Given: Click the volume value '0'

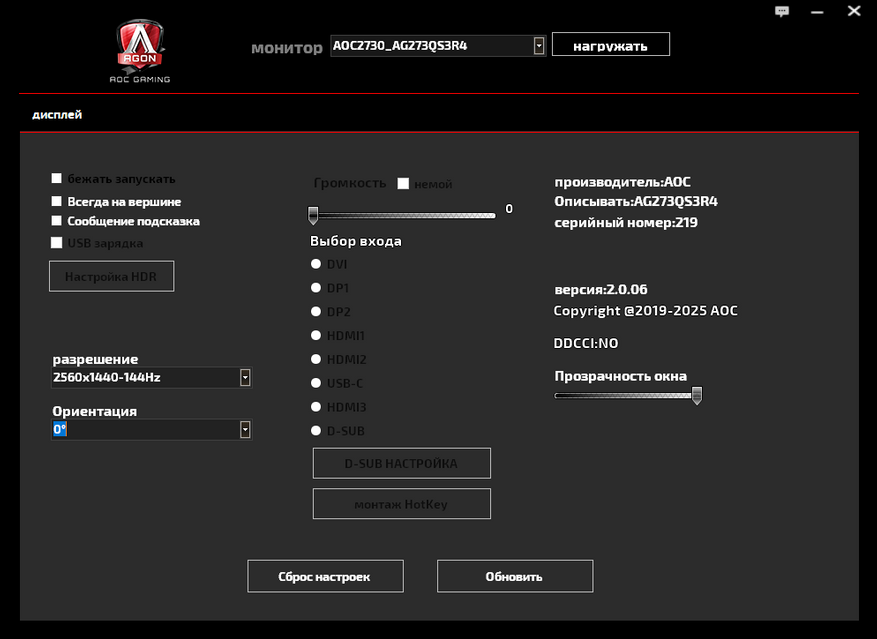Looking at the screenshot, I should [509, 209].
